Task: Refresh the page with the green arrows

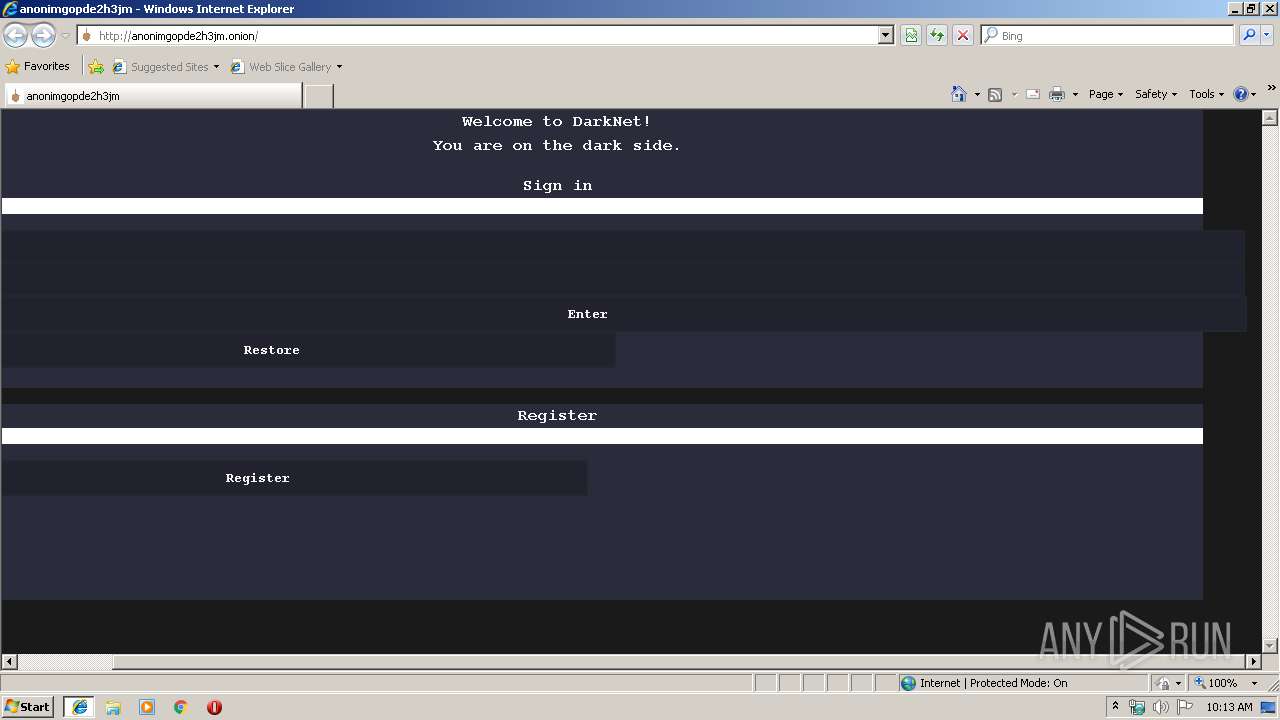Action: pyautogui.click(x=937, y=36)
